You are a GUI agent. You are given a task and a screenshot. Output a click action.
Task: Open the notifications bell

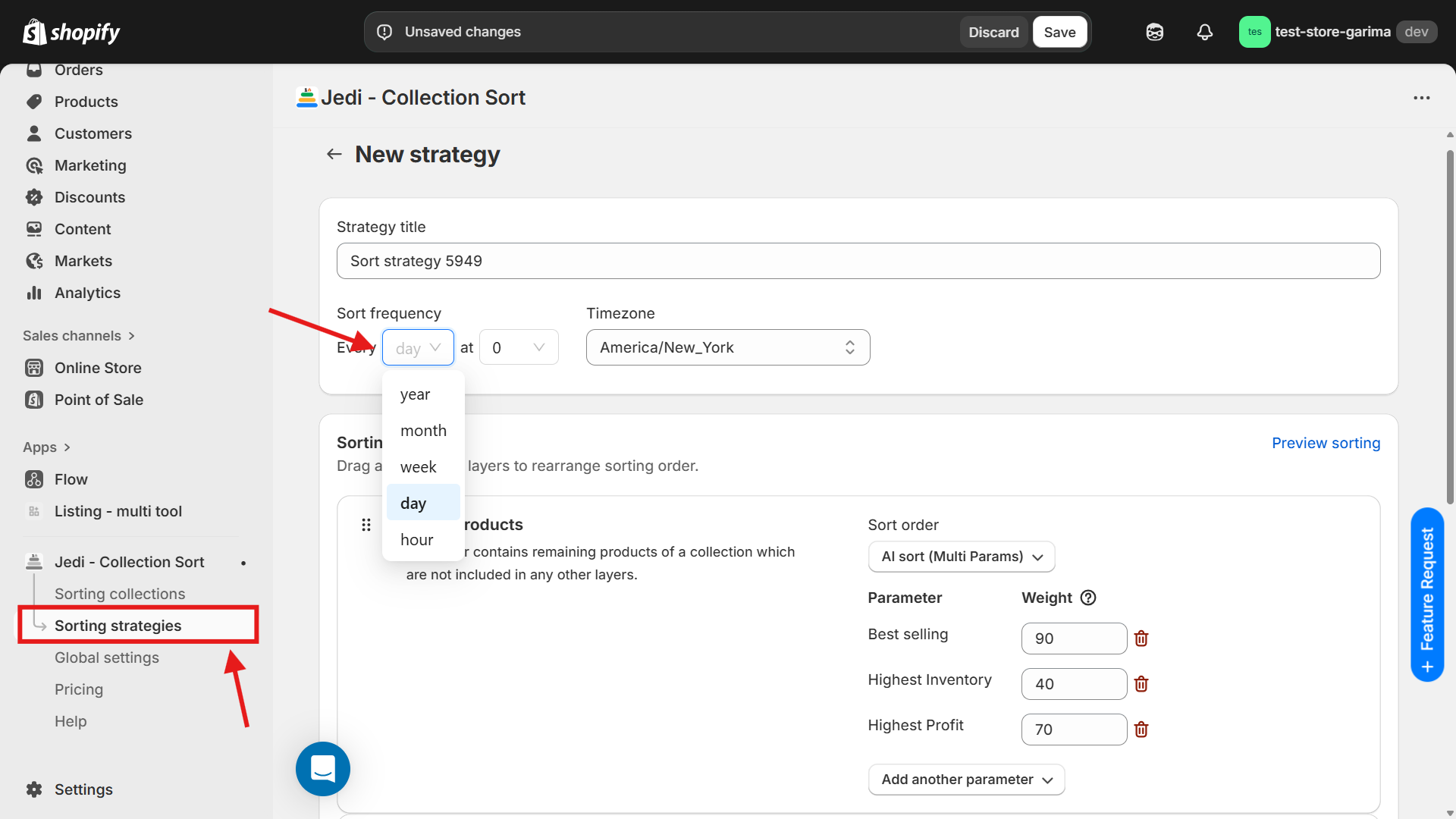[1204, 32]
